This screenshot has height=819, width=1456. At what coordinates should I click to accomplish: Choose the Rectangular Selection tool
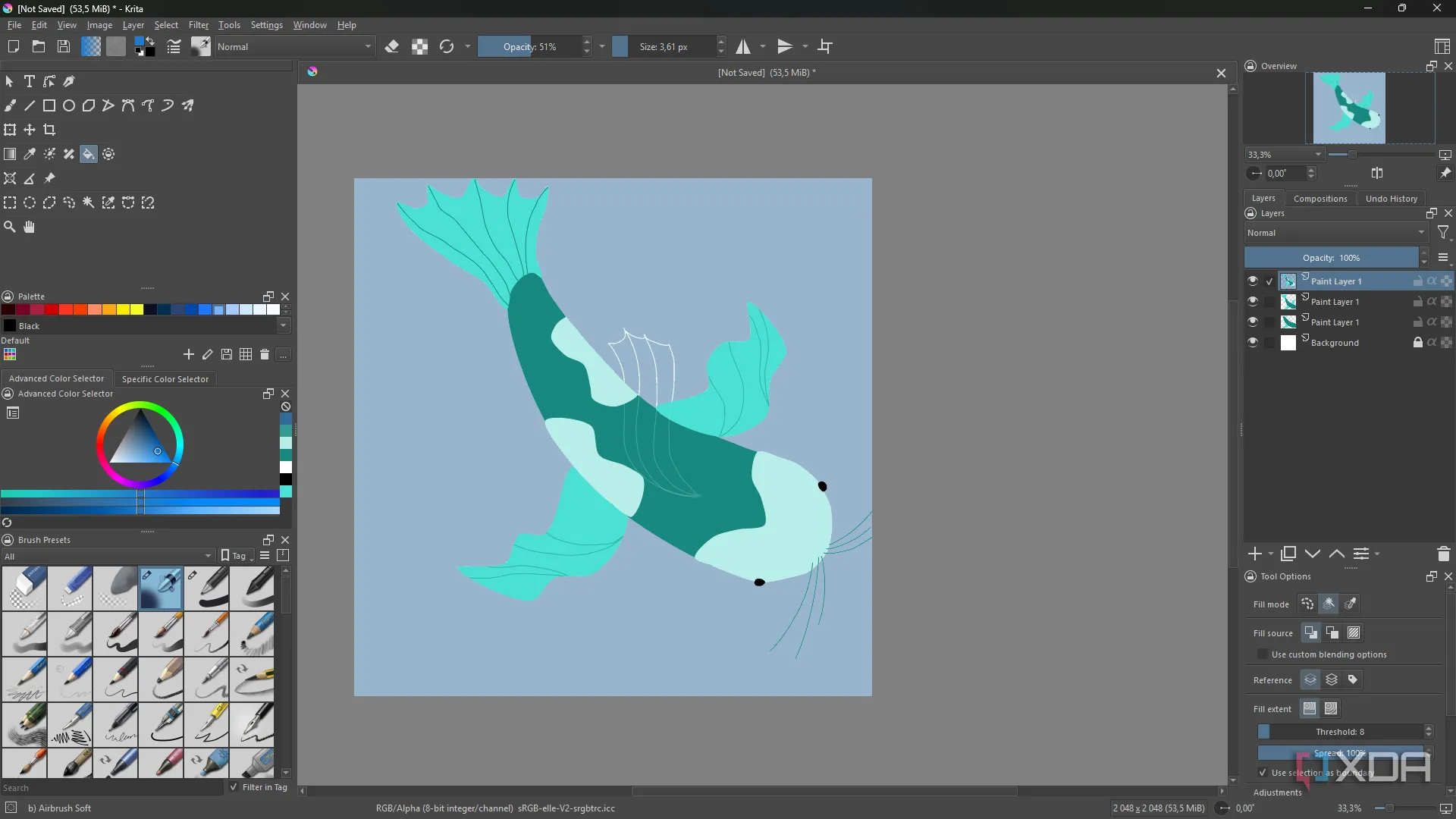point(10,202)
